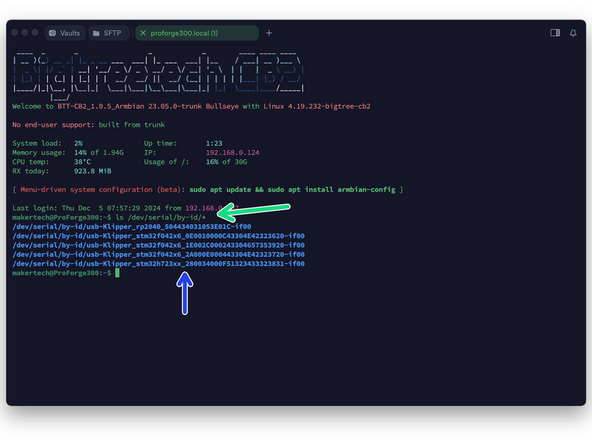This screenshot has width=592, height=444.
Task: Click the 'RX today: 923.8 MiB' entry
Action: (62, 171)
